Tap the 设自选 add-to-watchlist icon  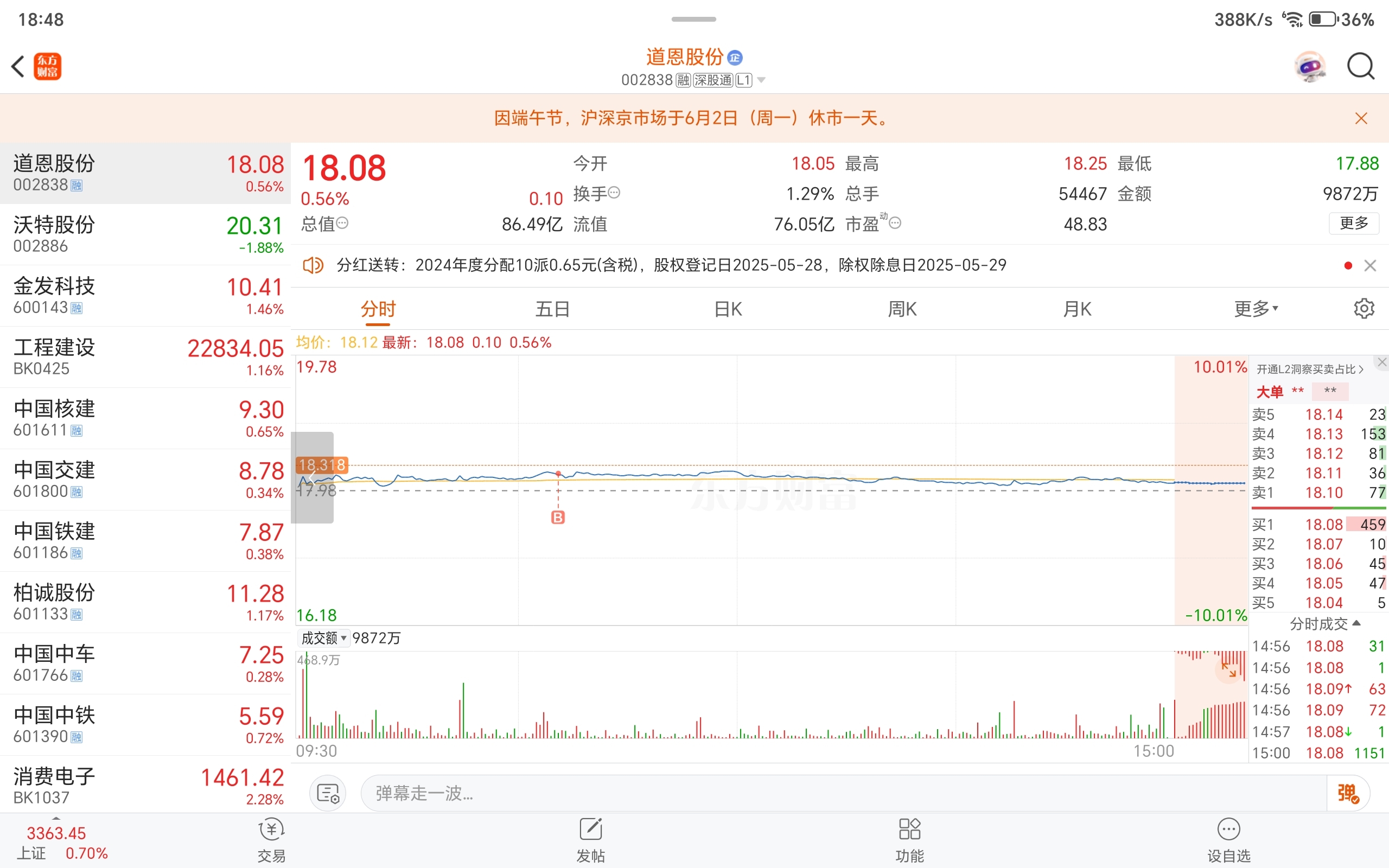pos(1229,840)
